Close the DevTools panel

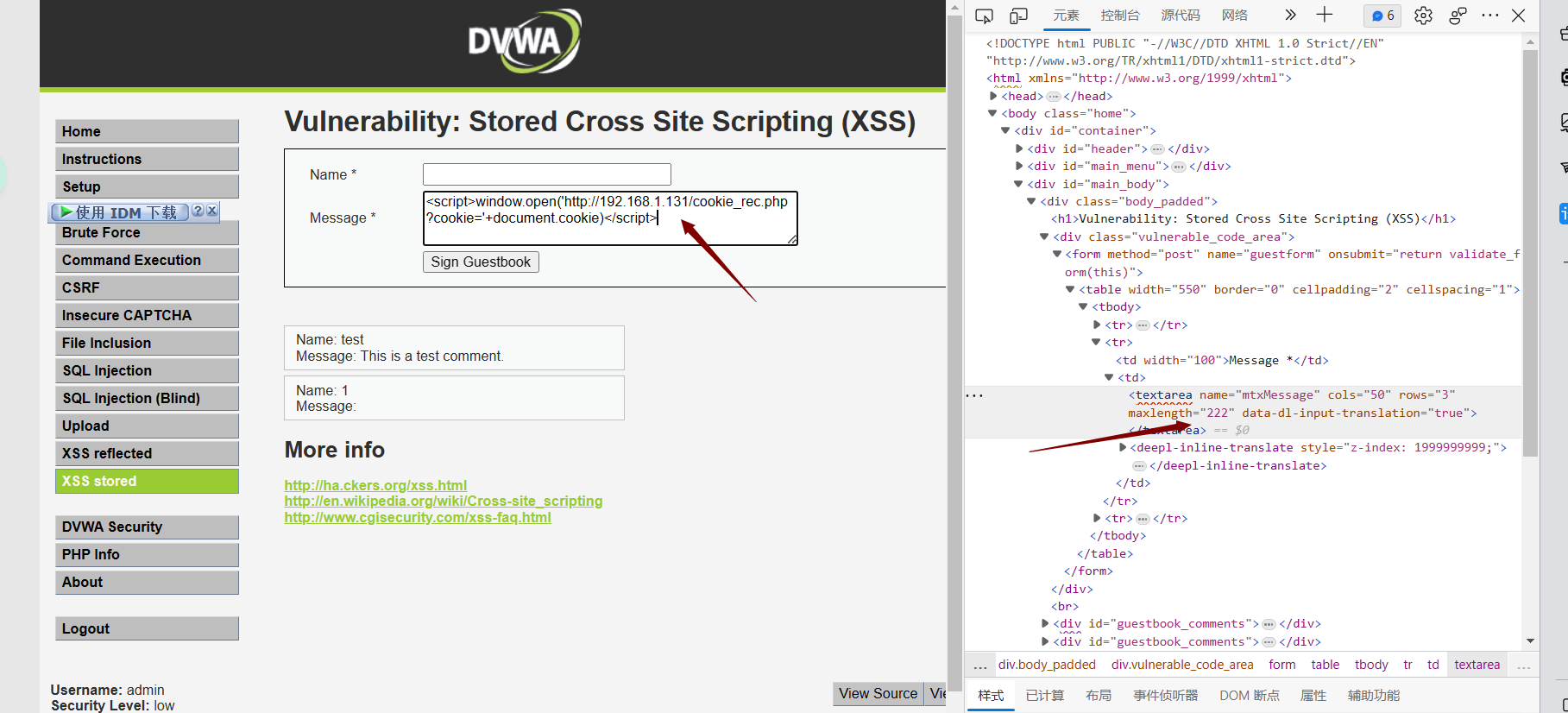click(1519, 16)
